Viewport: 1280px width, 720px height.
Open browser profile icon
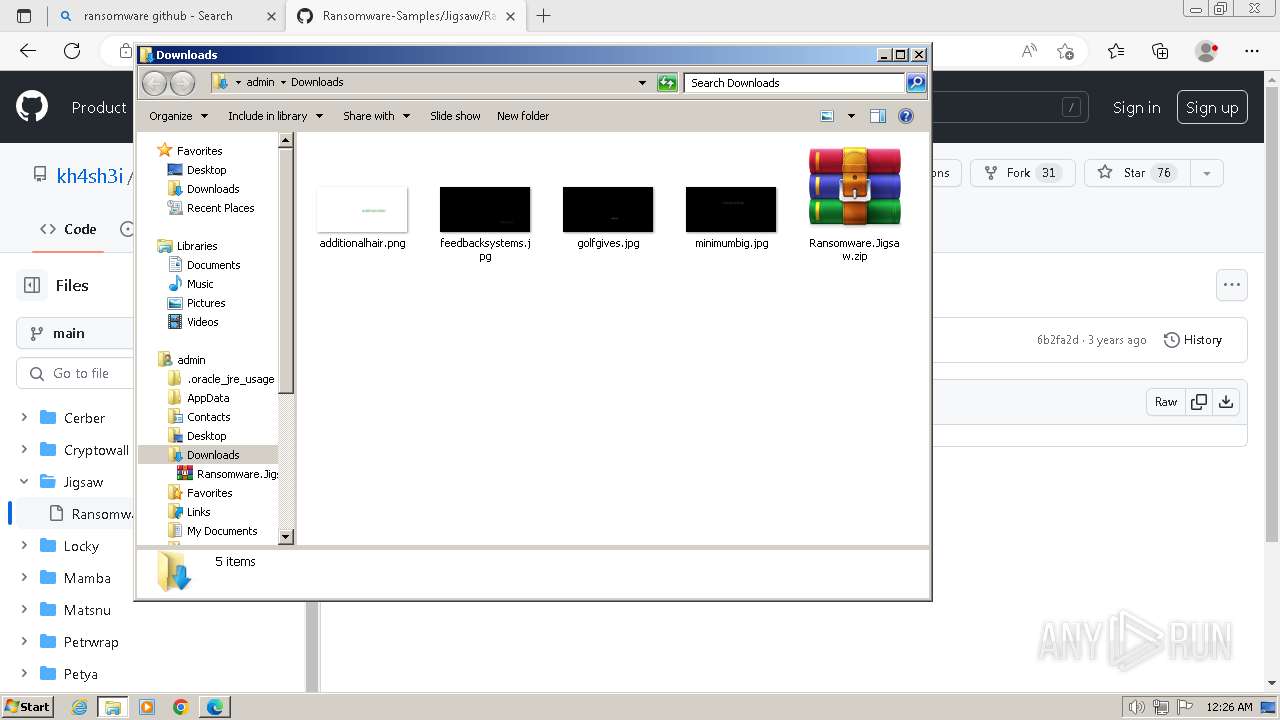click(1207, 51)
